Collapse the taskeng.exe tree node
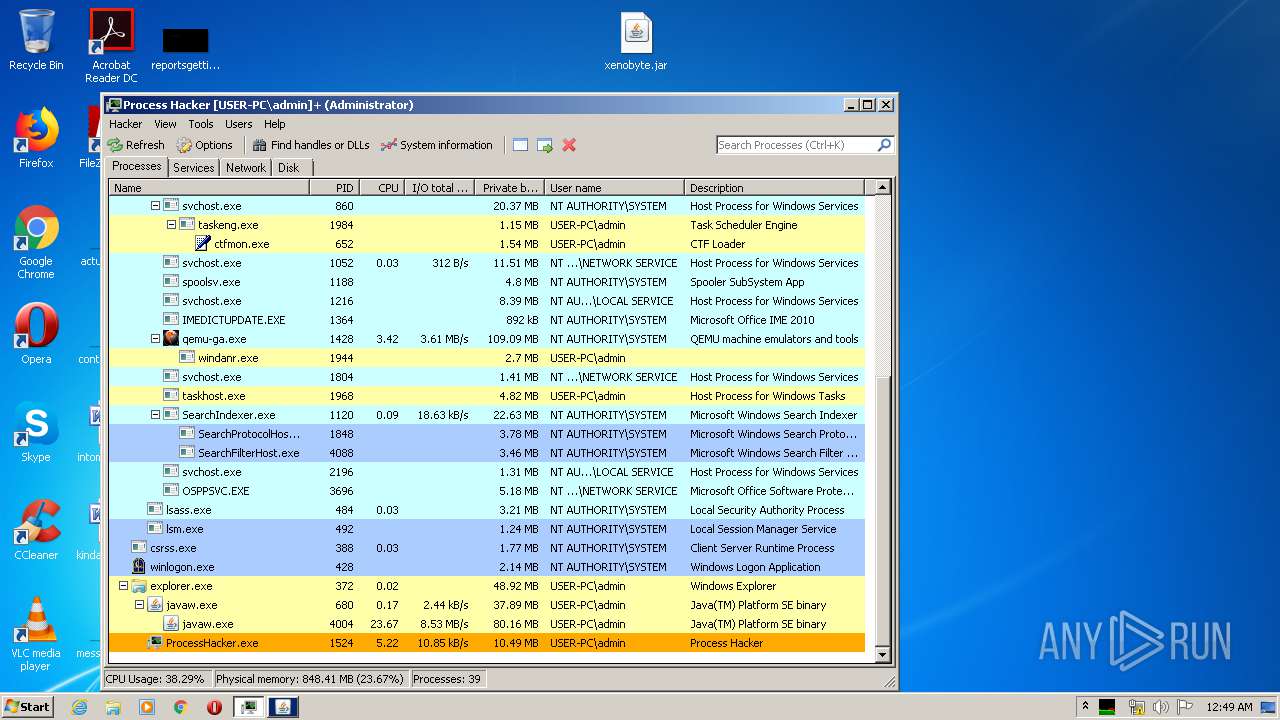 coord(171,225)
